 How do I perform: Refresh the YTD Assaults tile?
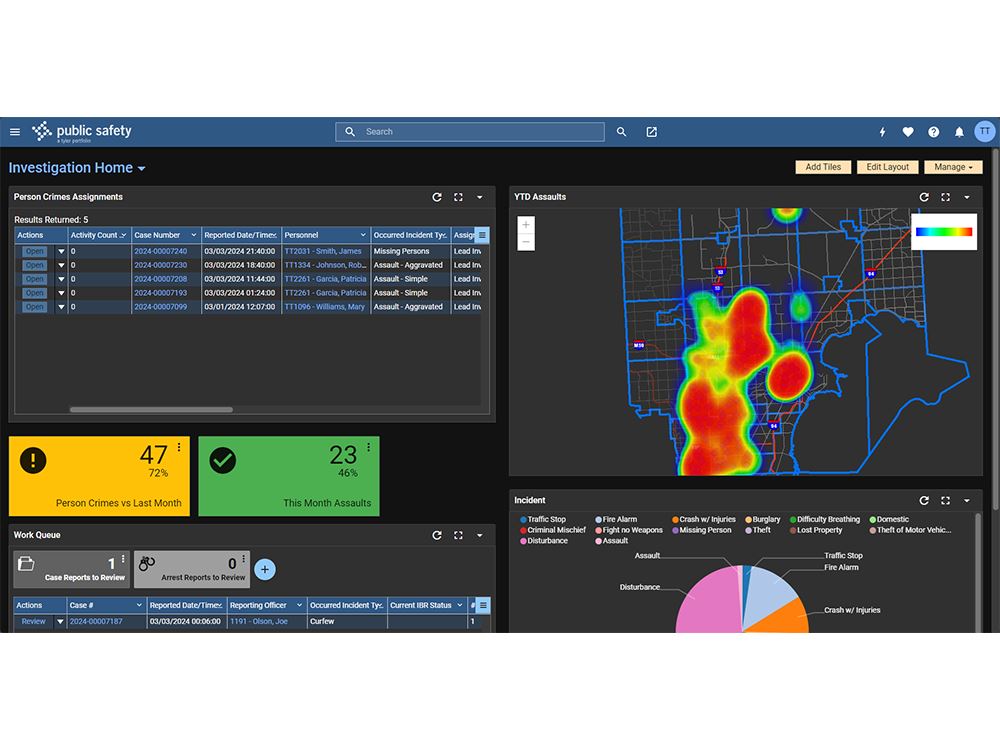[924, 197]
